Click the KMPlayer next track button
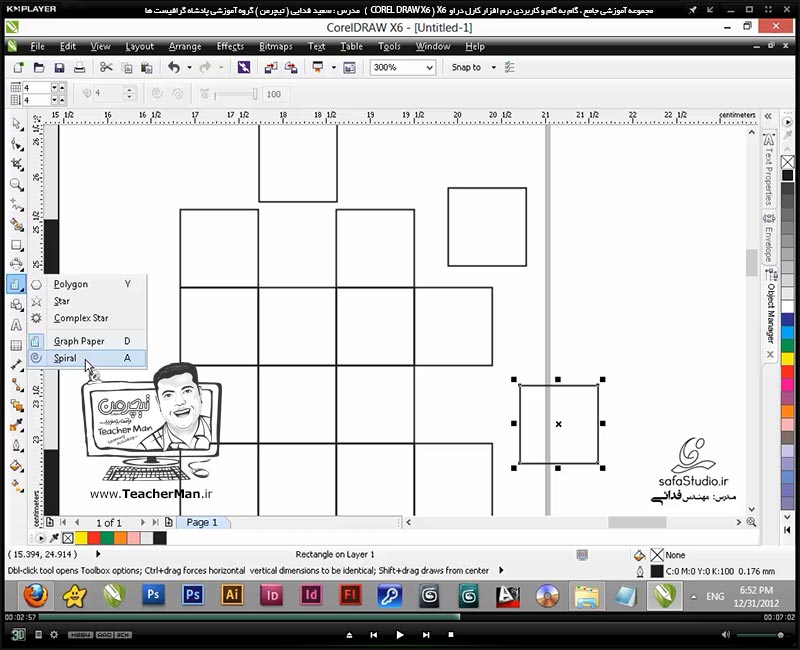Viewport: 800px width, 650px height. [x=426, y=635]
